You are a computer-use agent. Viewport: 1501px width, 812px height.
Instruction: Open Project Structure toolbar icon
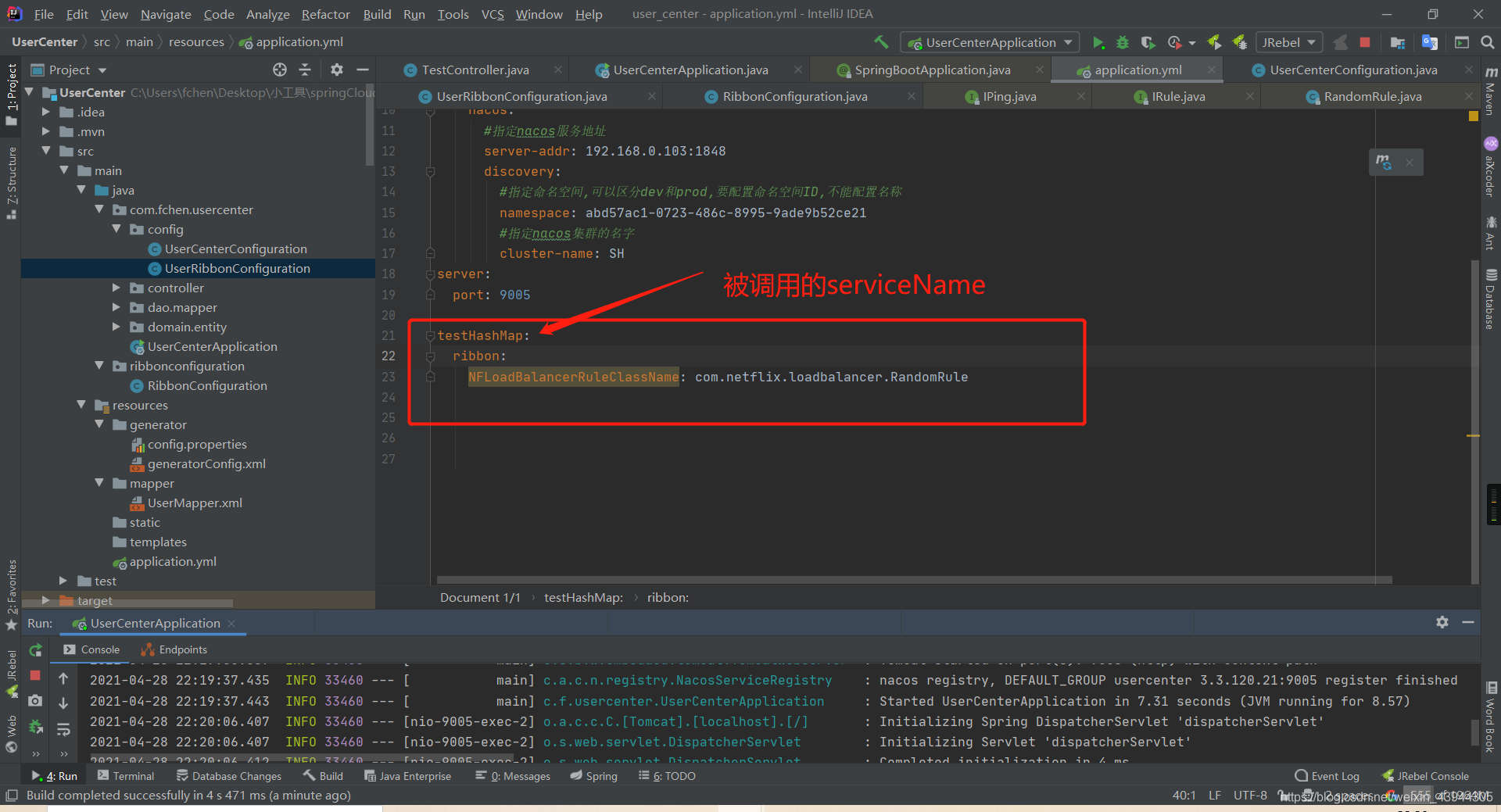[1398, 42]
